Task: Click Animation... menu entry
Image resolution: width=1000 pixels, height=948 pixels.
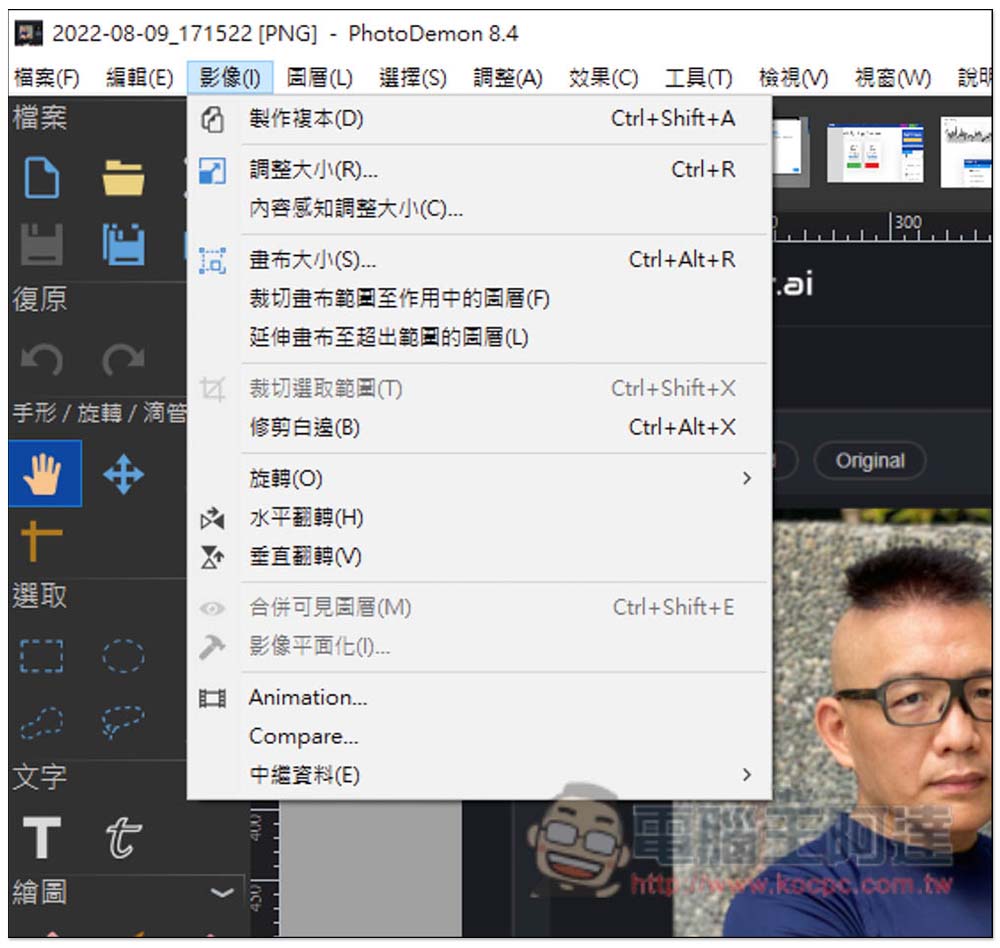Action: pos(308,697)
